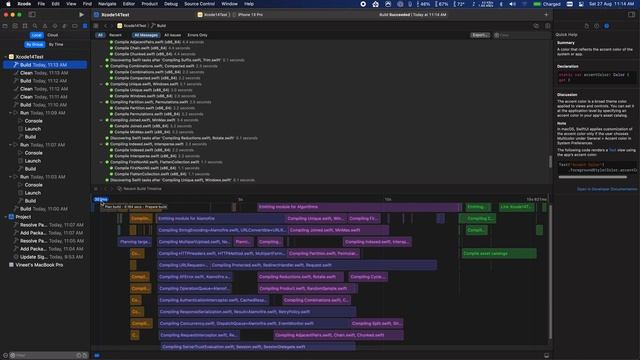Show All Issues in build log

tap(172, 35)
